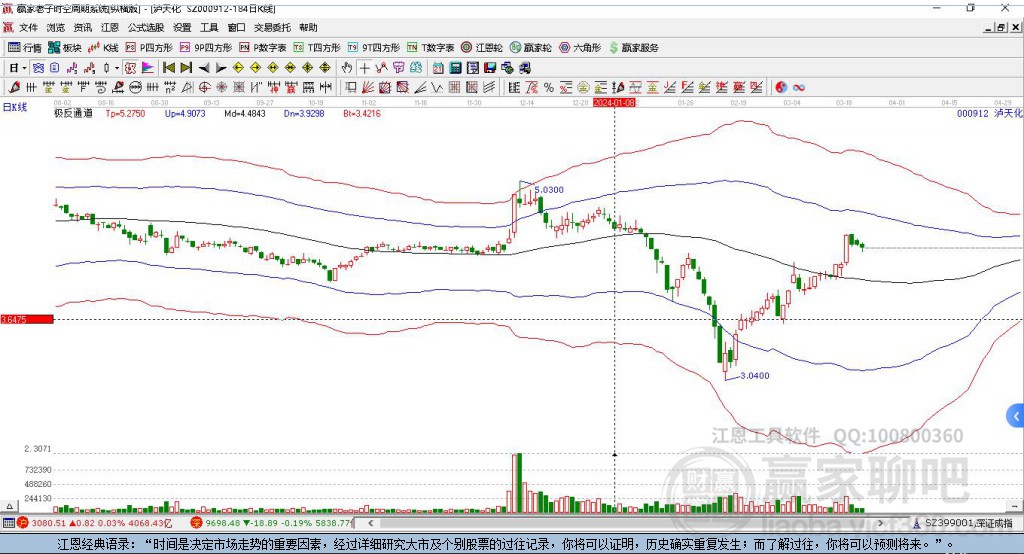Open the 9P四方形 tool

pyautogui.click(x=206, y=48)
